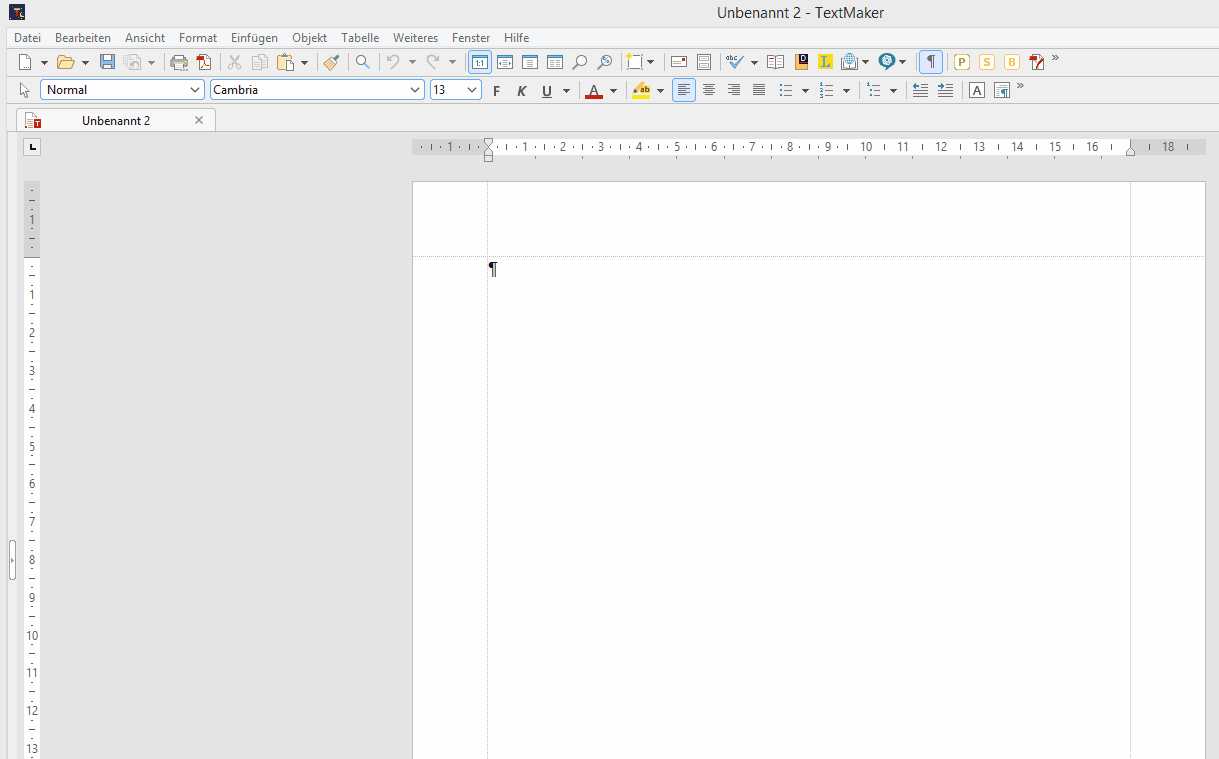Viewport: 1219px width, 759px height.
Task: Click the Save document icon
Action: pyautogui.click(x=107, y=62)
